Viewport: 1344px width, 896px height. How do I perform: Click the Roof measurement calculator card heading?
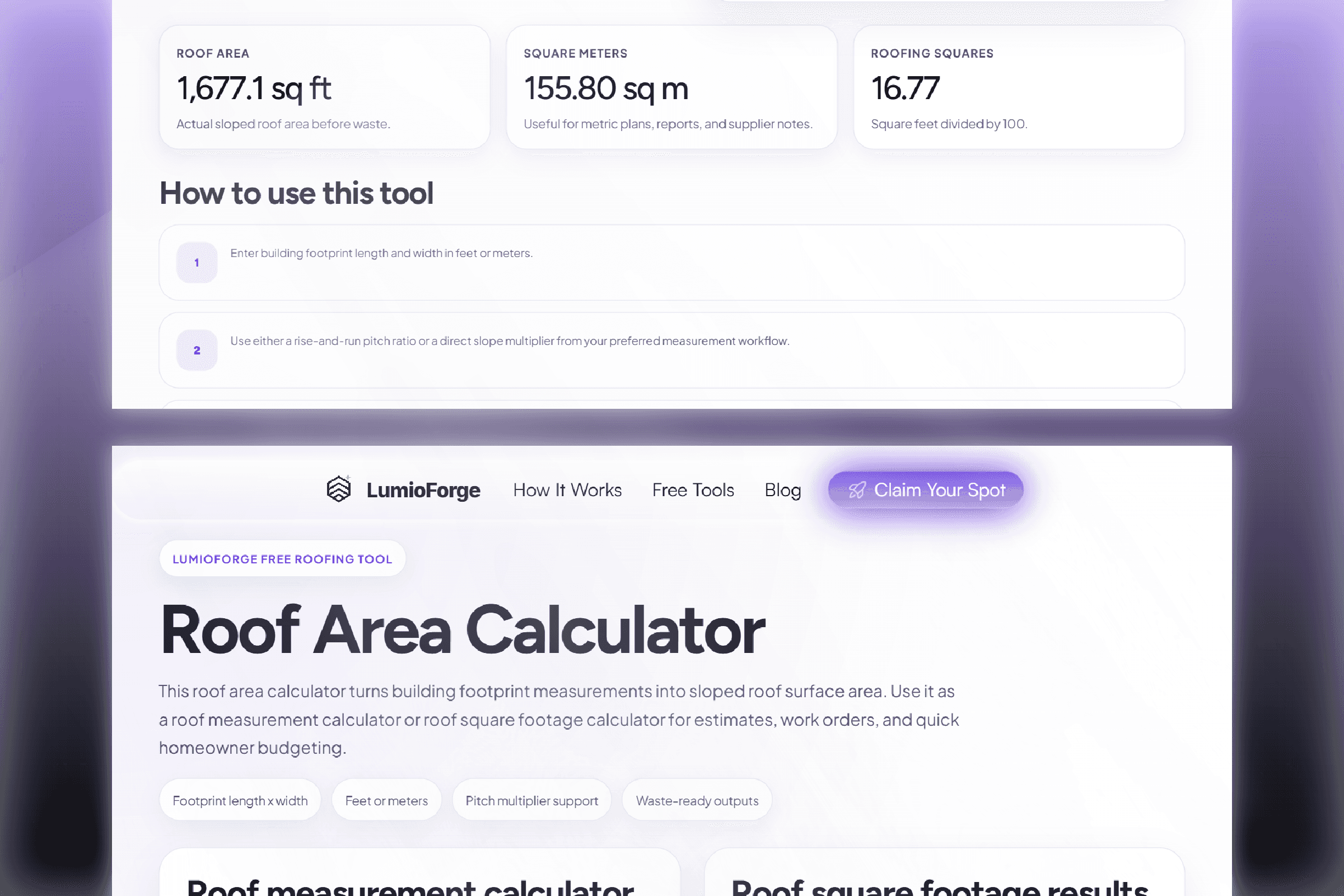click(x=410, y=886)
